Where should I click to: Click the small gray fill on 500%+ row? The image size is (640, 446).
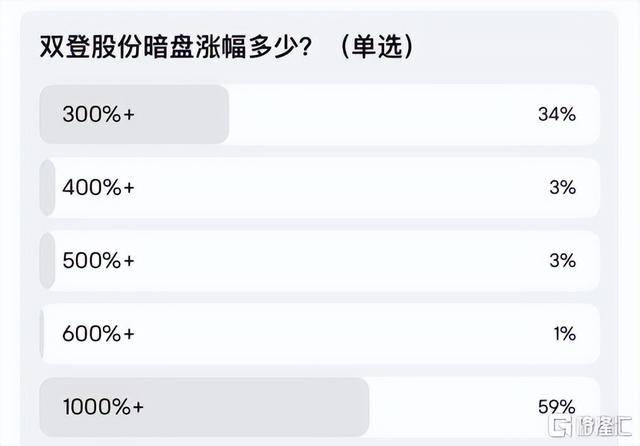(46, 260)
